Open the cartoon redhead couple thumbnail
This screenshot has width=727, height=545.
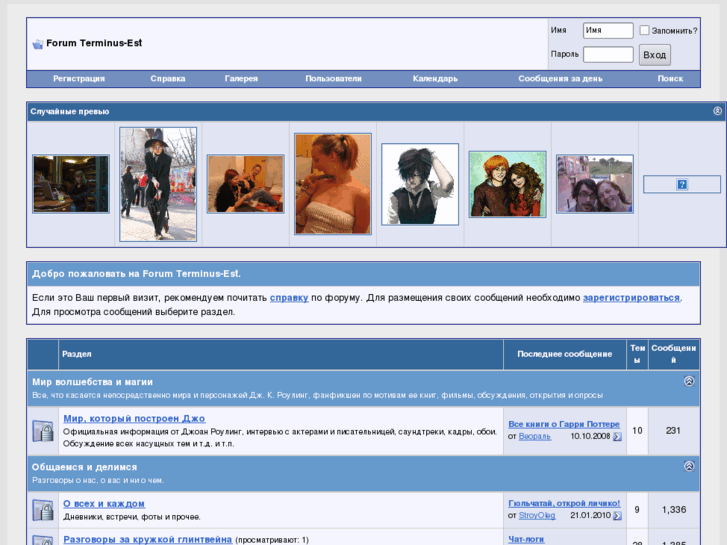(507, 184)
